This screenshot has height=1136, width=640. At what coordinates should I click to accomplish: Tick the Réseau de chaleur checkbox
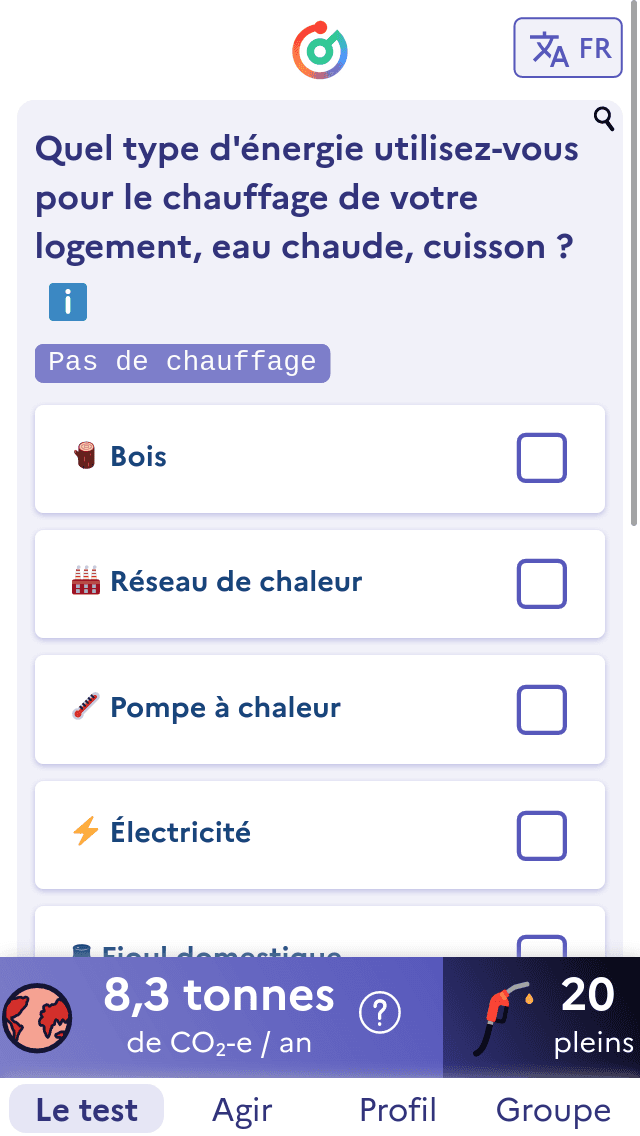[x=541, y=583]
